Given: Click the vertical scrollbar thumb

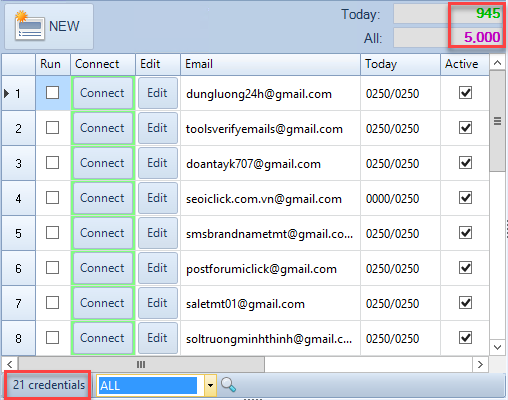Looking at the screenshot, I should tap(498, 121).
